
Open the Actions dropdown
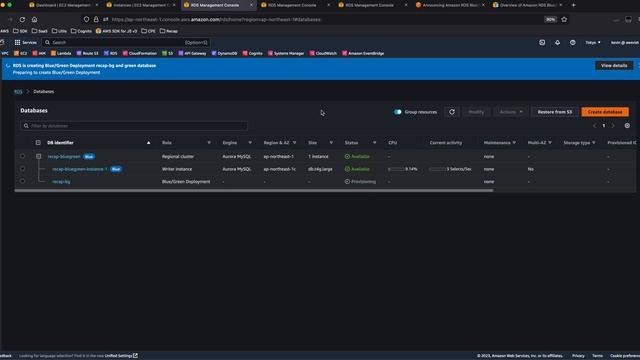pyautogui.click(x=511, y=112)
